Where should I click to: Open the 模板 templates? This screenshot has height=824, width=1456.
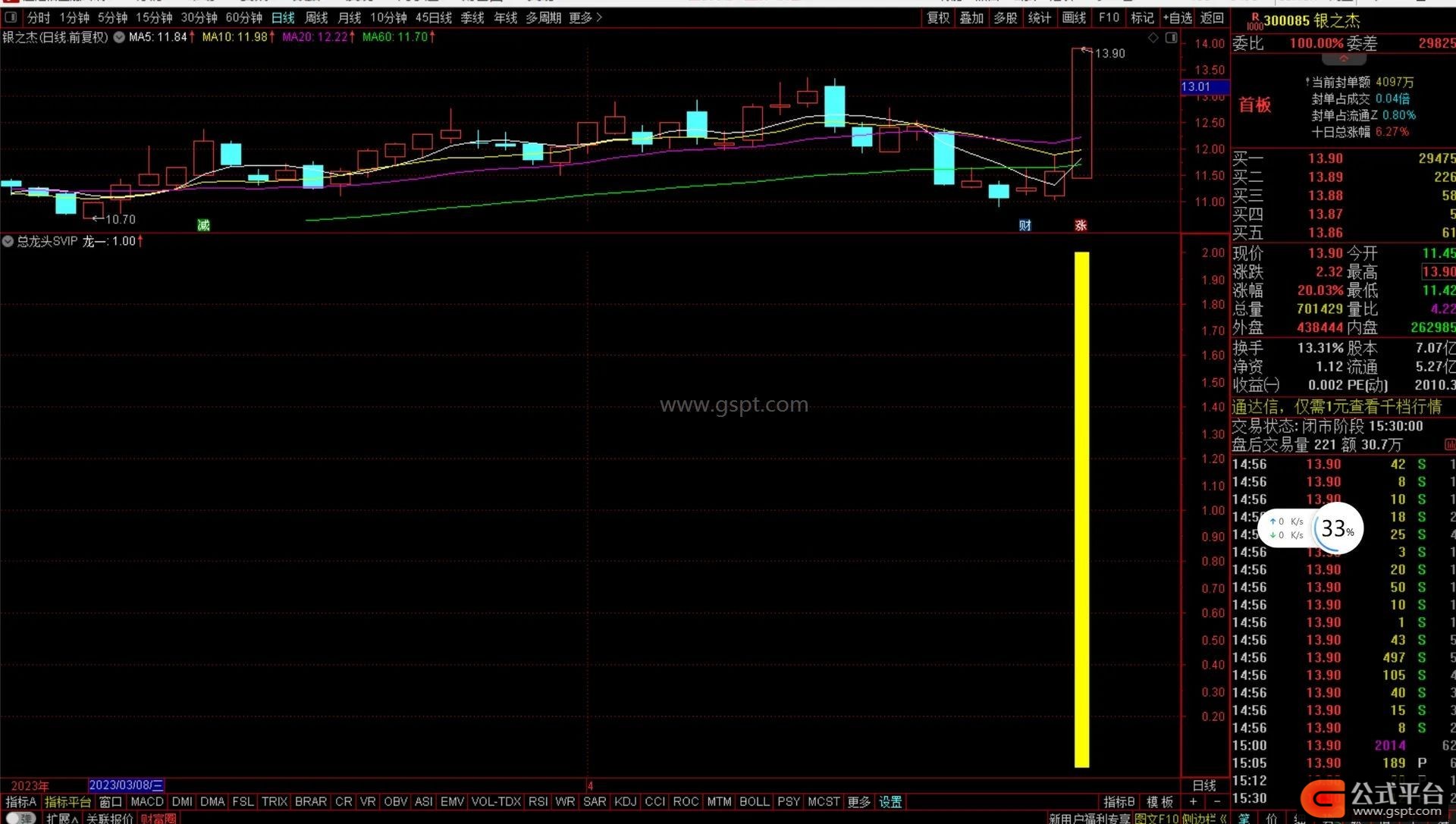click(1159, 801)
